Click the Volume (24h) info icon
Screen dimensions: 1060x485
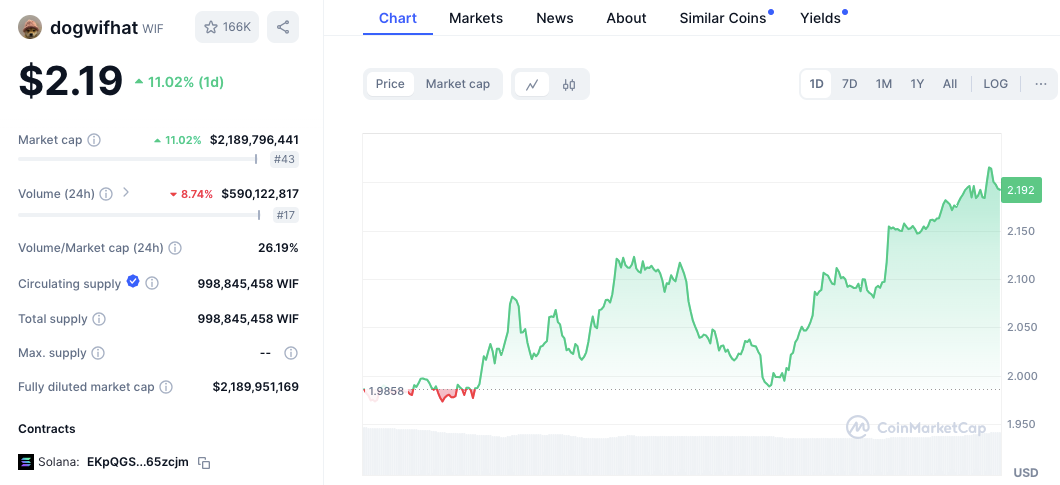[x=105, y=194]
